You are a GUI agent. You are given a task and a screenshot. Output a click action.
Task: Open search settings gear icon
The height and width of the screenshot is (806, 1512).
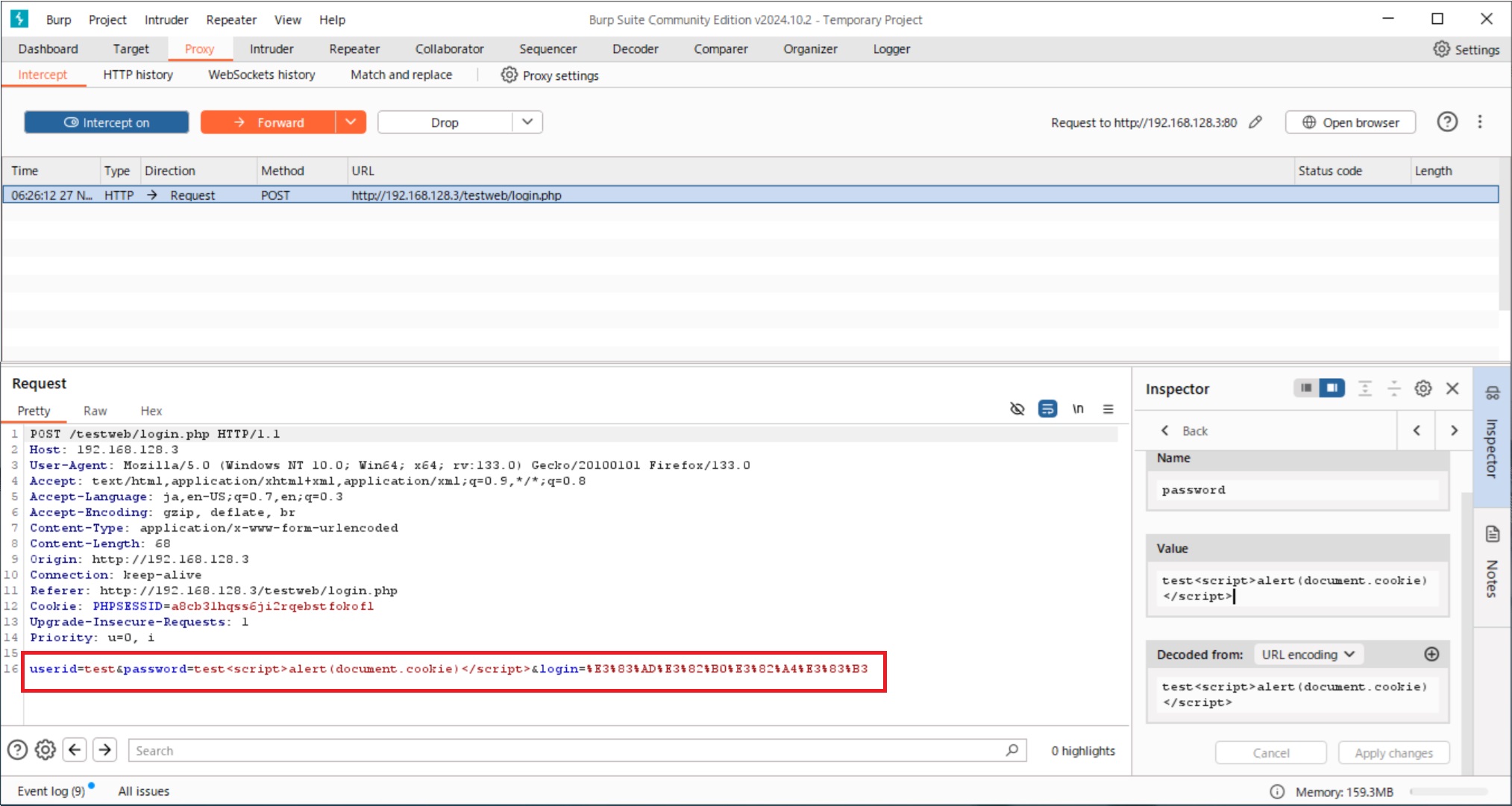46,750
